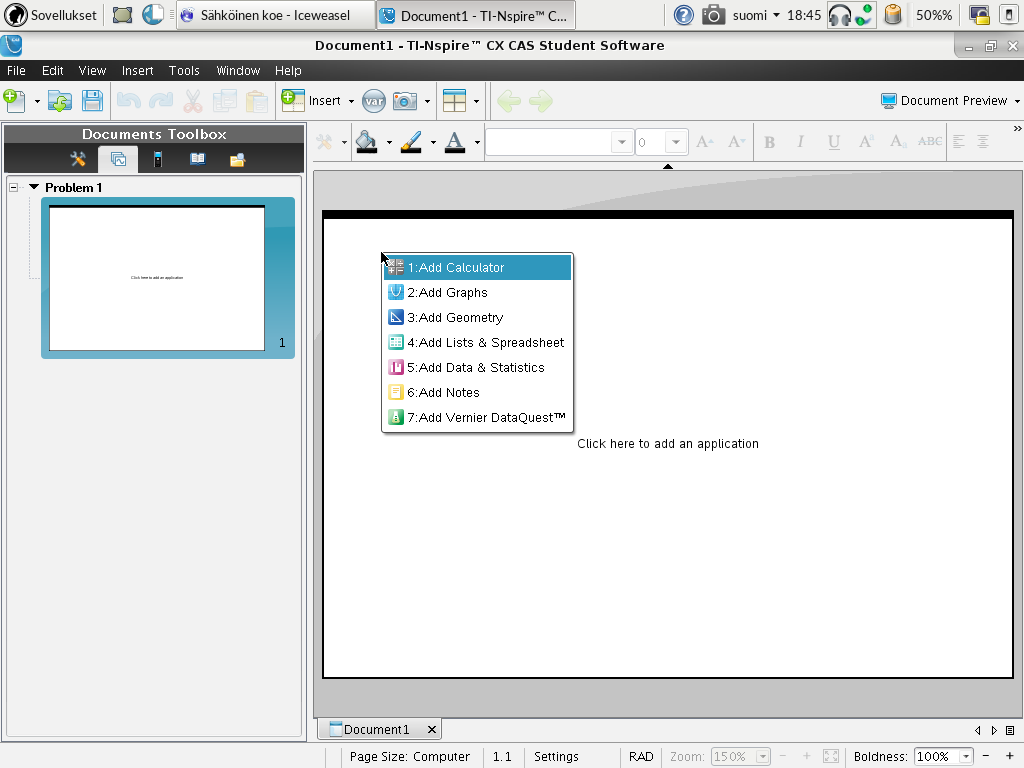Click the page layout icon
Viewport: 1024px width, 768px height.
[x=455, y=101]
